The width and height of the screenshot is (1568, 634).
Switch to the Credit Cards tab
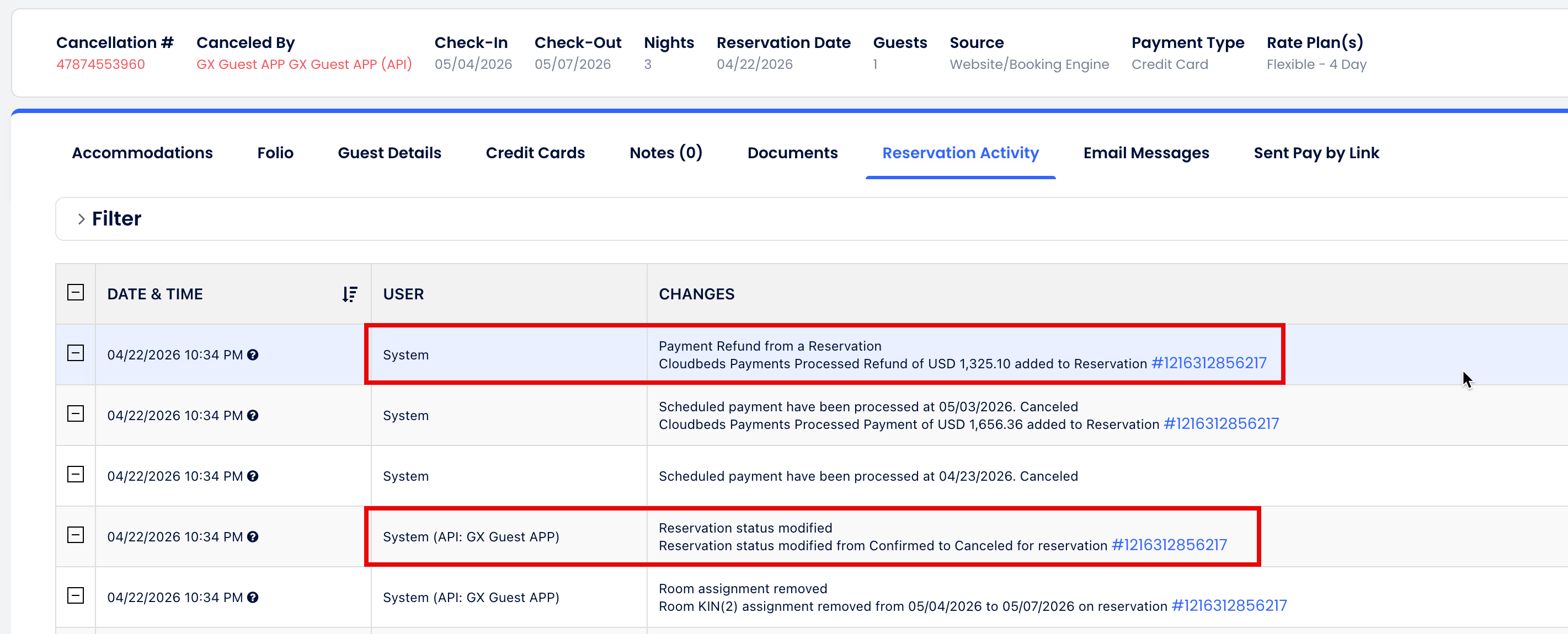(x=535, y=153)
